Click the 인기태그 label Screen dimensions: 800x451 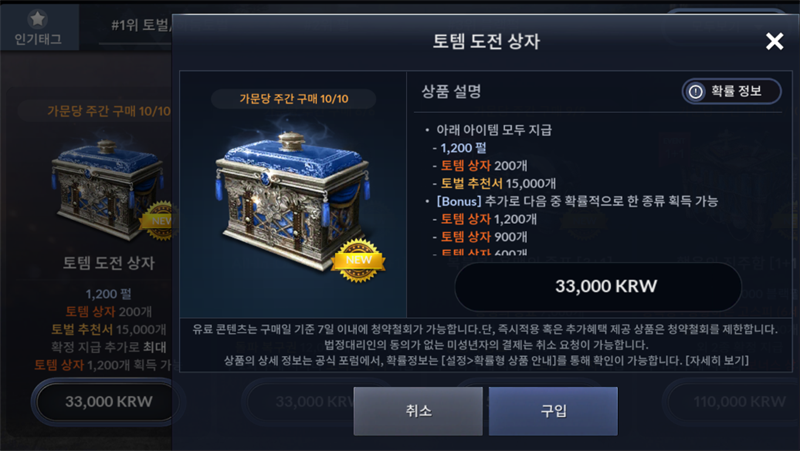click(38, 39)
